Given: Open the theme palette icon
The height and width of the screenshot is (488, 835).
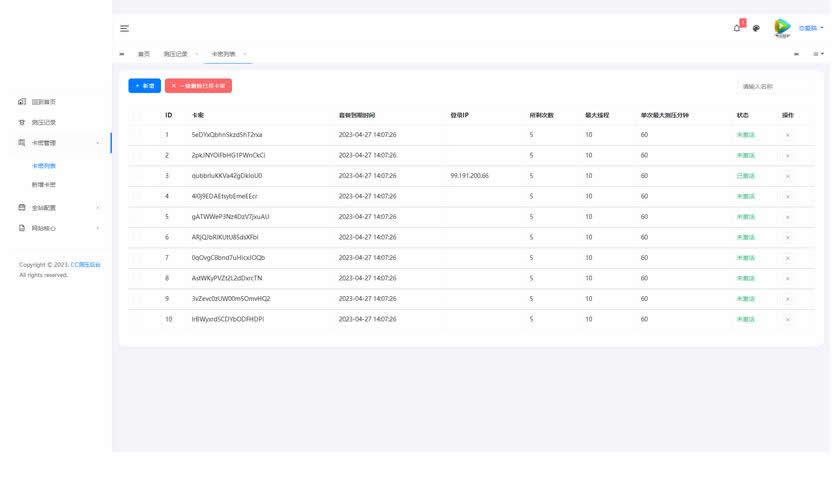Looking at the screenshot, I should click(x=756, y=28).
